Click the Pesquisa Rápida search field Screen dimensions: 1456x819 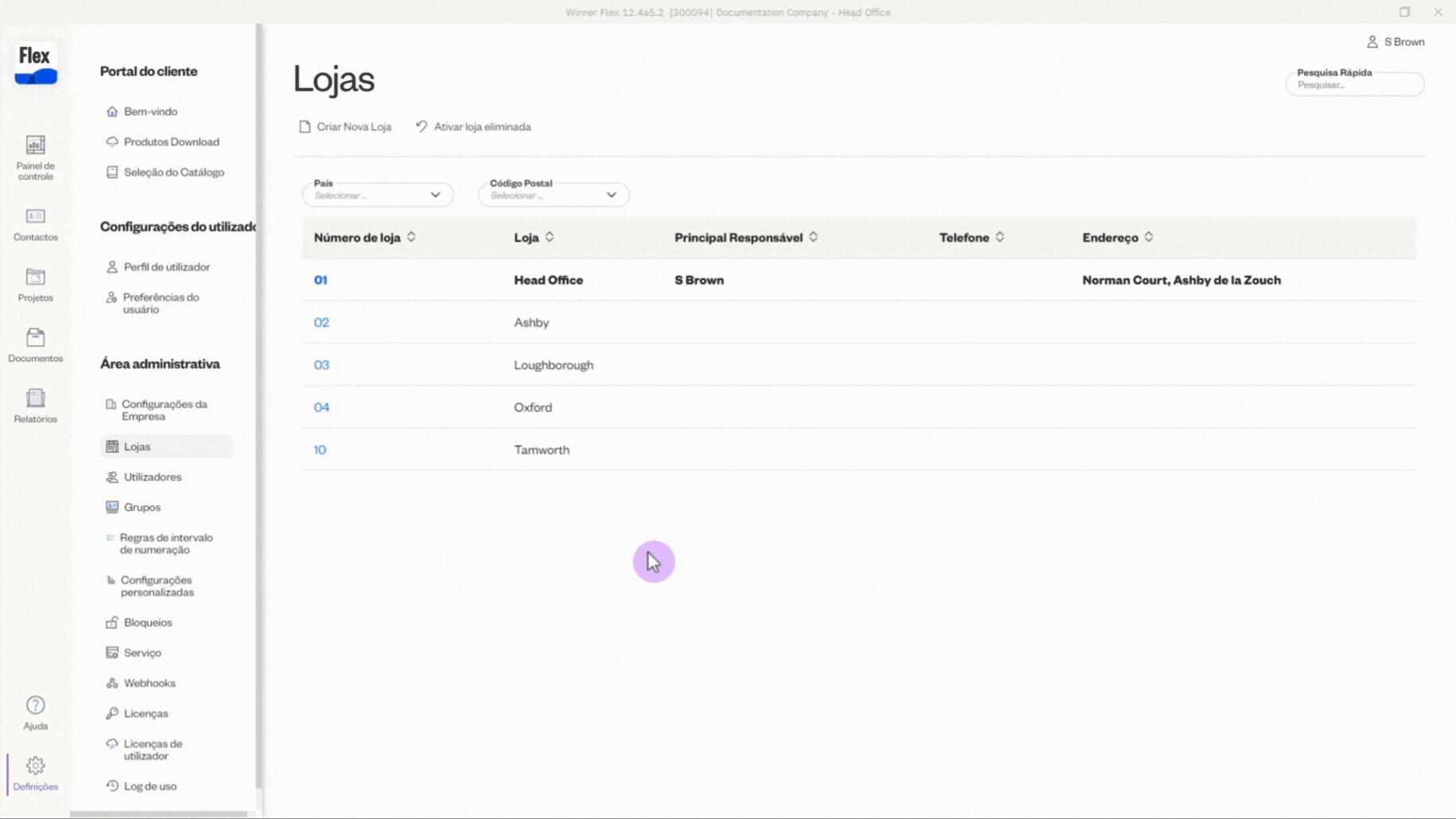coord(1354,85)
